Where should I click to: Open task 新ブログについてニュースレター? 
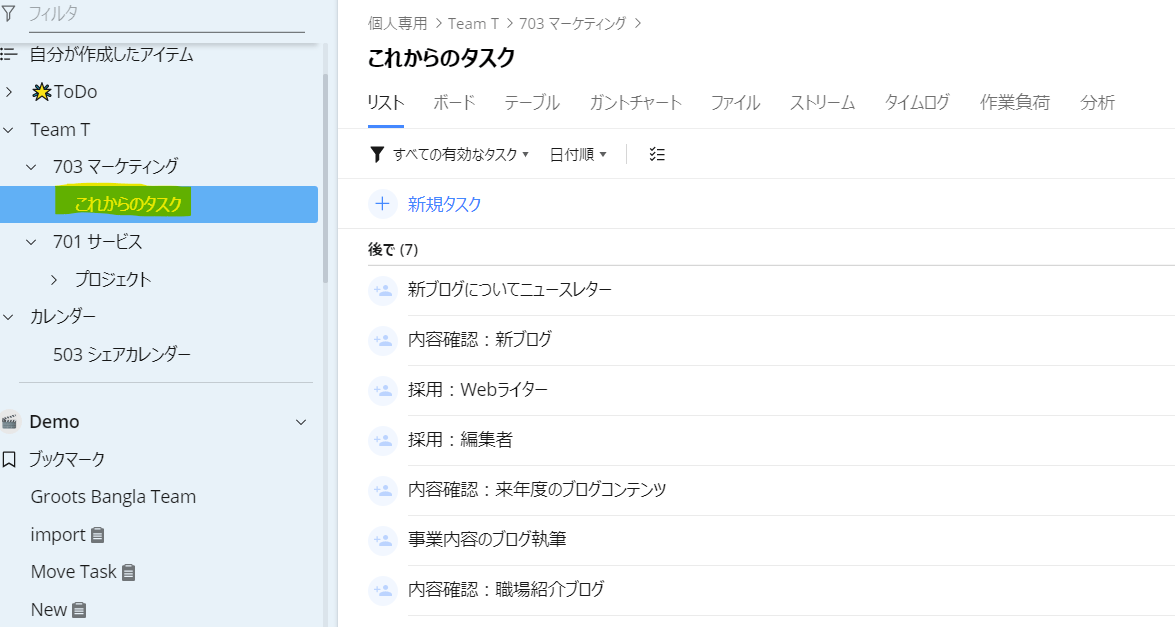tap(510, 290)
